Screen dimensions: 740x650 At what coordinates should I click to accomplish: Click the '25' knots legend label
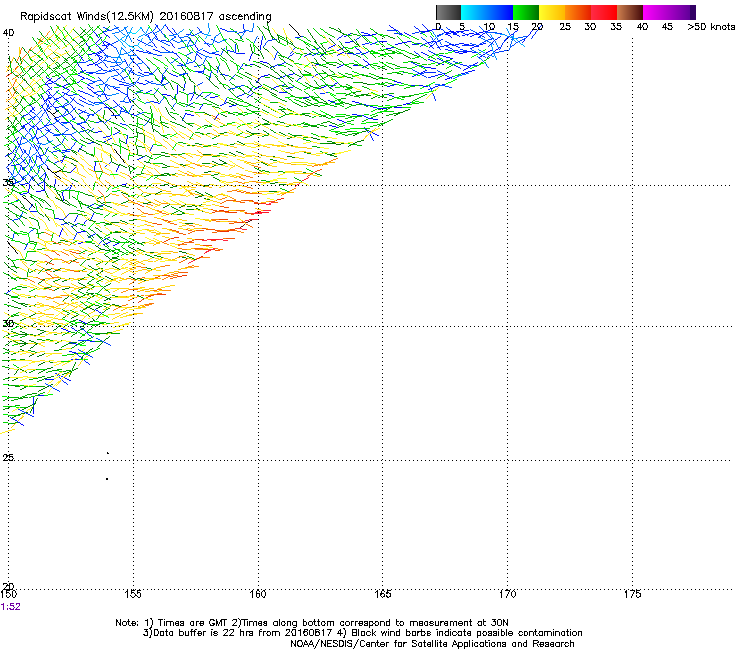pos(565,27)
